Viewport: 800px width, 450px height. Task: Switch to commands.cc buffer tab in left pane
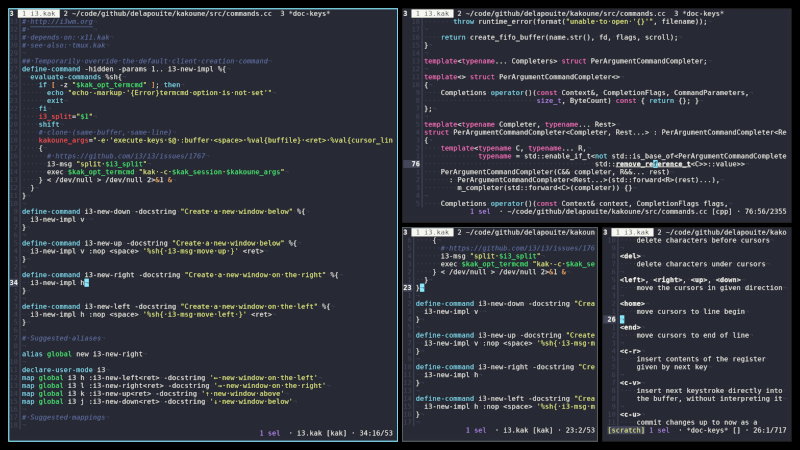167,14
